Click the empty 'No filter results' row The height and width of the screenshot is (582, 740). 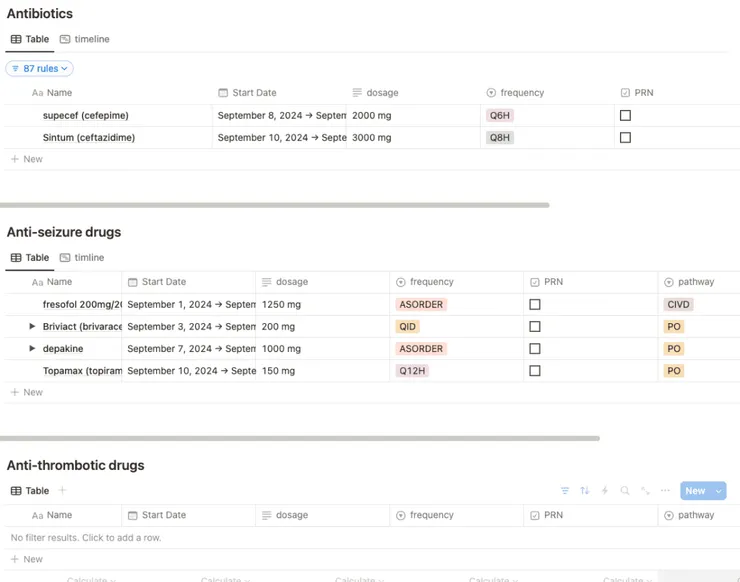click(x=86, y=538)
